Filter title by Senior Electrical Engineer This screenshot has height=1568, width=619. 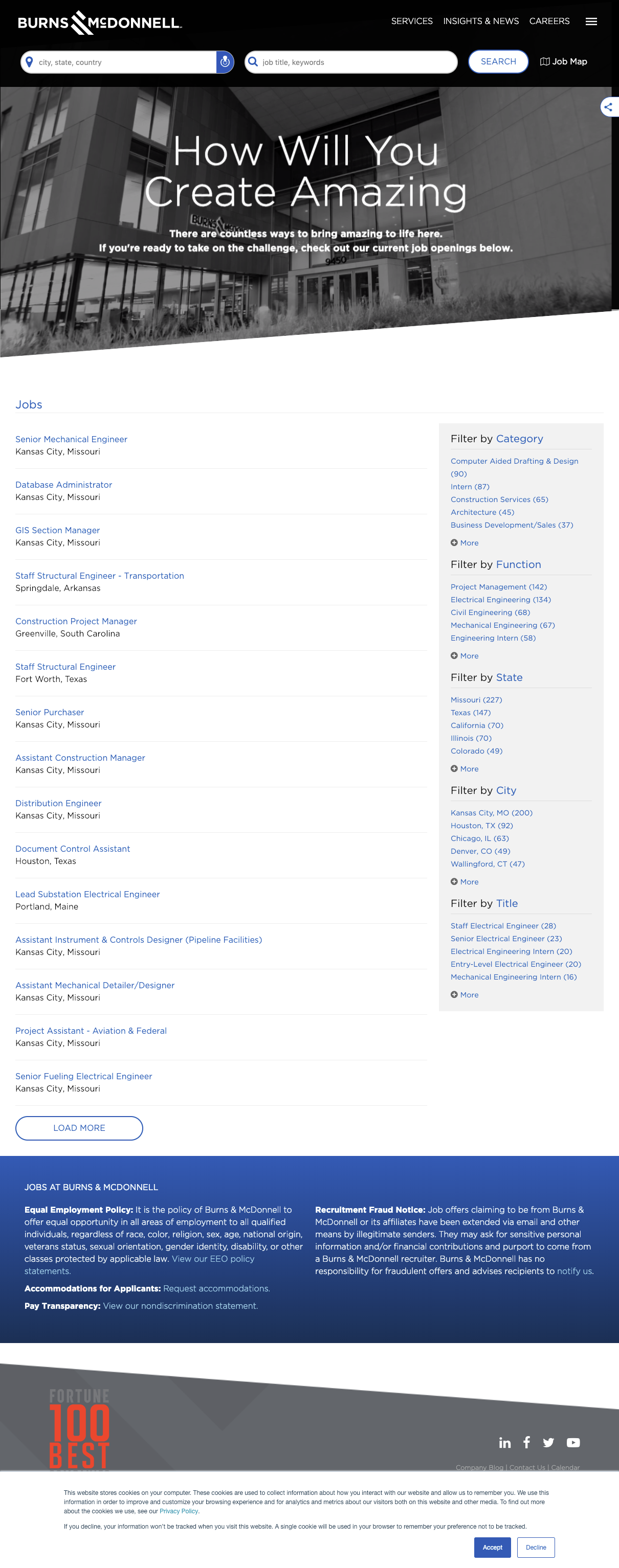click(x=506, y=939)
